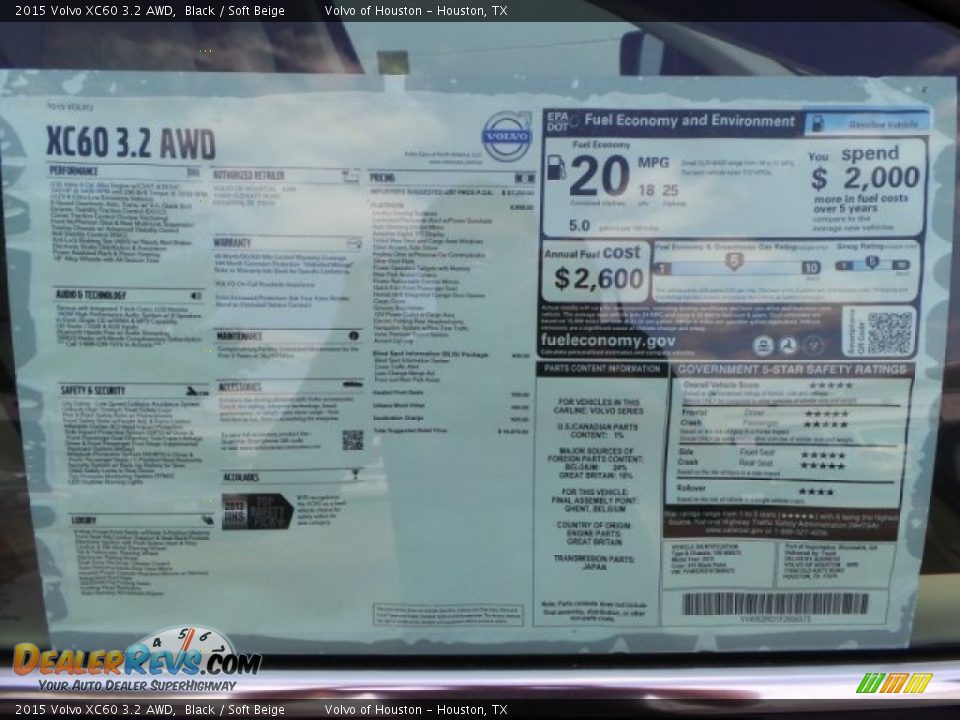The width and height of the screenshot is (960, 720).
Task: Click the Smog Rating scale
Action: (x=873, y=264)
